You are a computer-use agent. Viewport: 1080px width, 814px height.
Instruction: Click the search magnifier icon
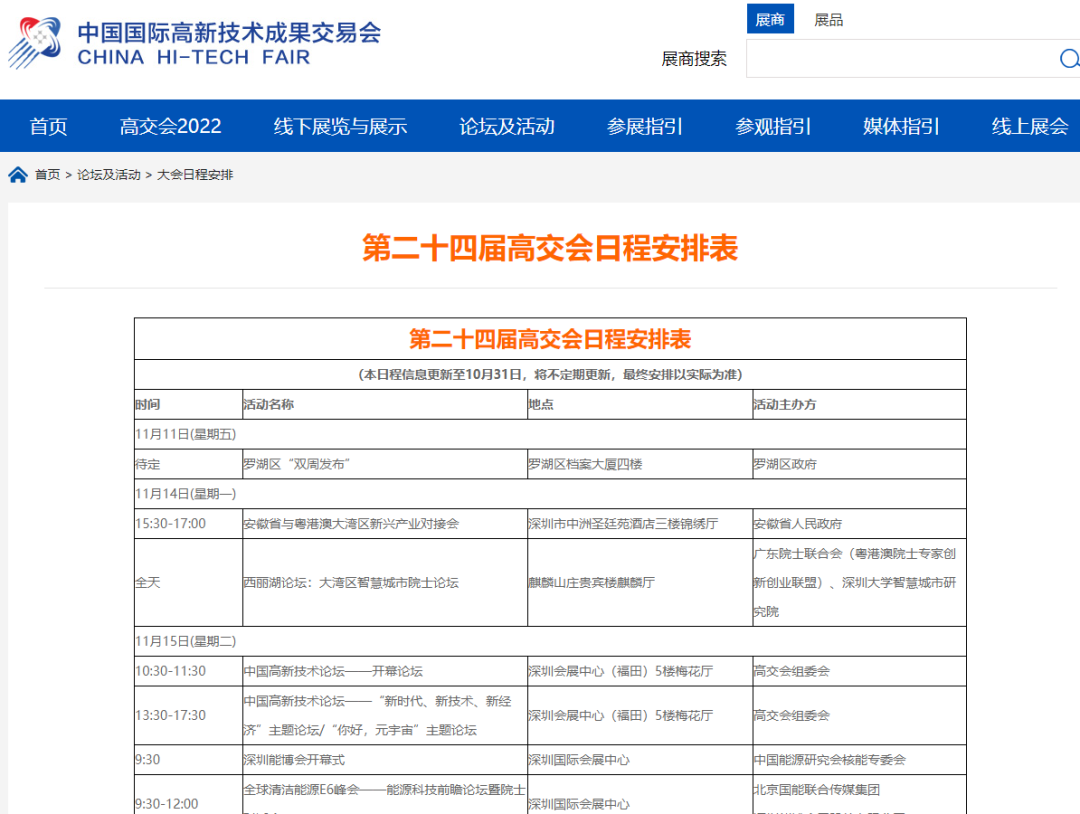click(1069, 59)
